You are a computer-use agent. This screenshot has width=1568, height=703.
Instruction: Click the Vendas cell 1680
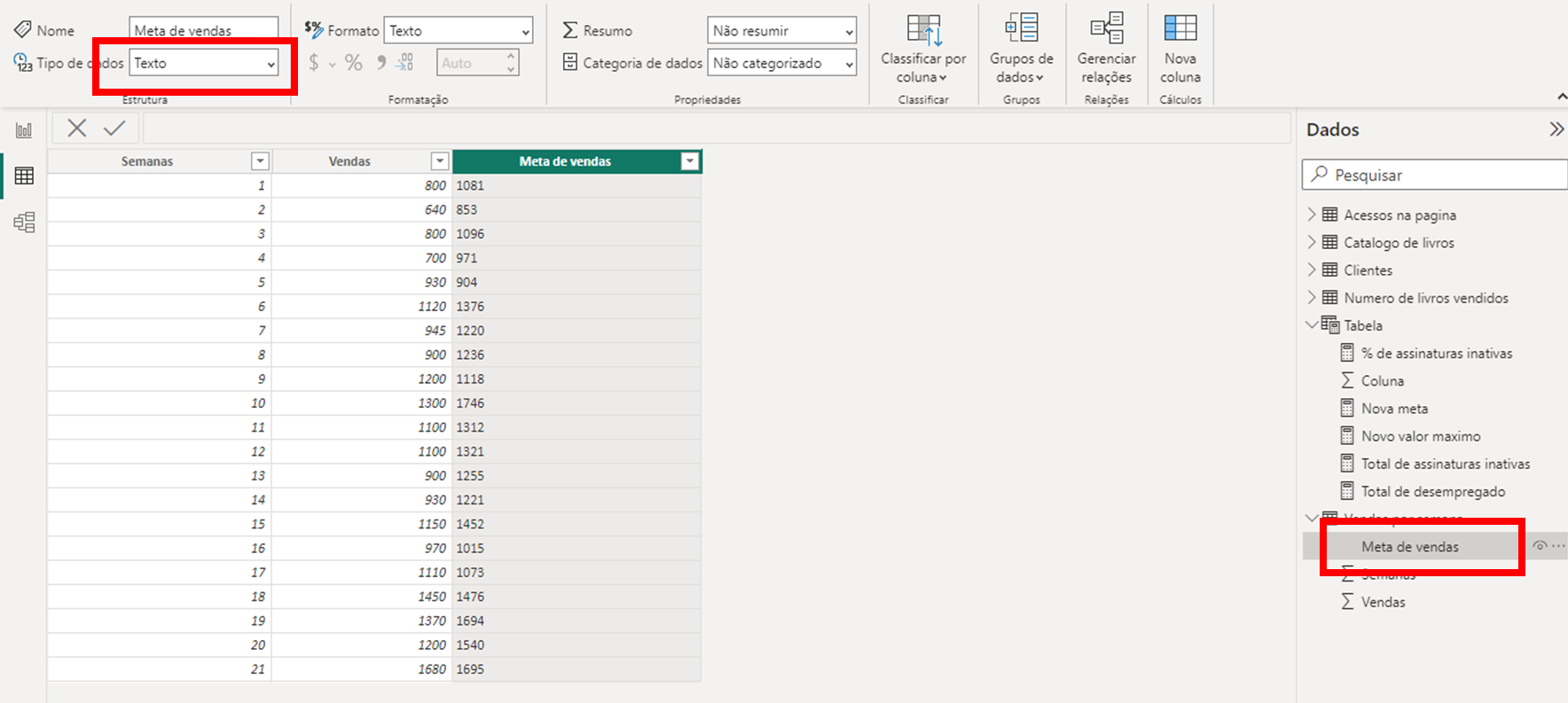point(362,668)
